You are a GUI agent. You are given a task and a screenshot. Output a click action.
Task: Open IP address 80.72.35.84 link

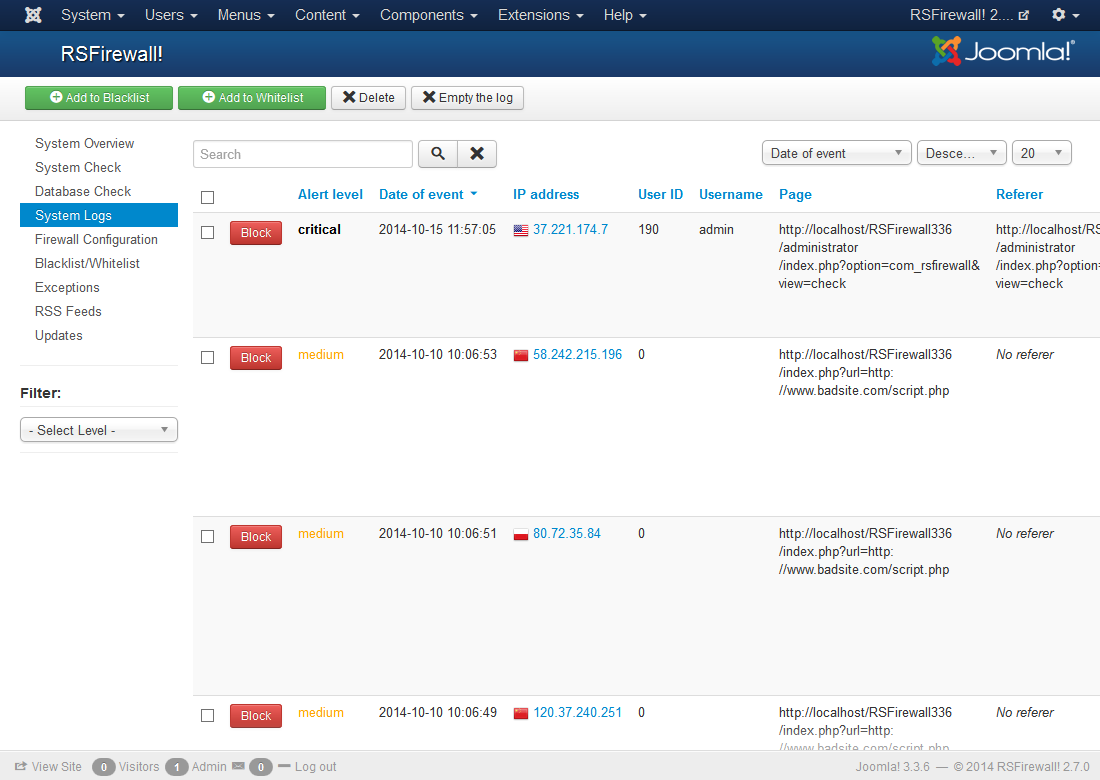pyautogui.click(x=567, y=533)
